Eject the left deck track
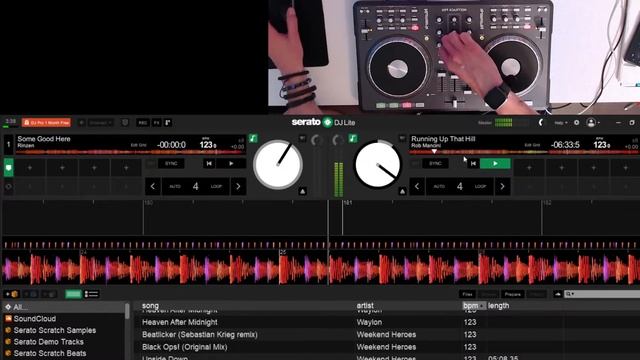Viewport: 640px width, 360px height. (302, 191)
